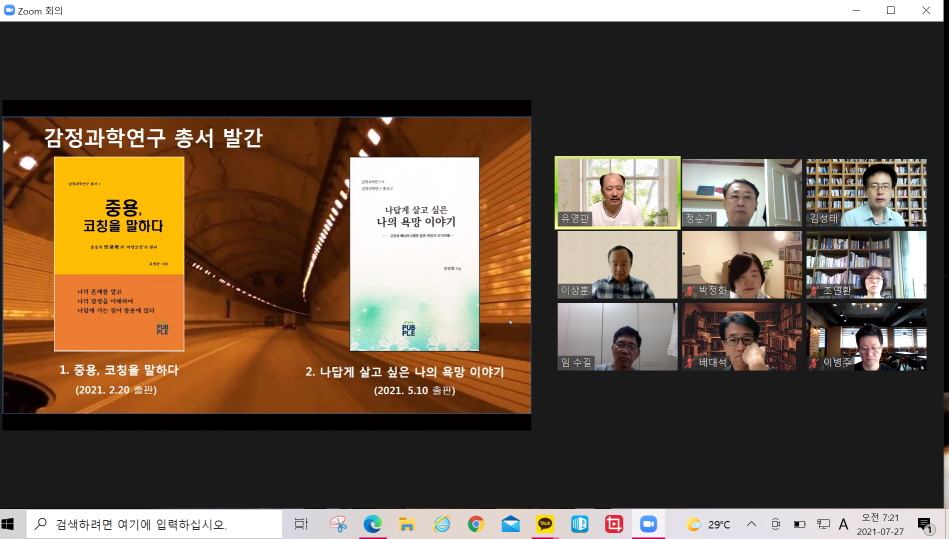Expand the hidden system tray icons
This screenshot has height=539, width=949.
click(x=752, y=524)
